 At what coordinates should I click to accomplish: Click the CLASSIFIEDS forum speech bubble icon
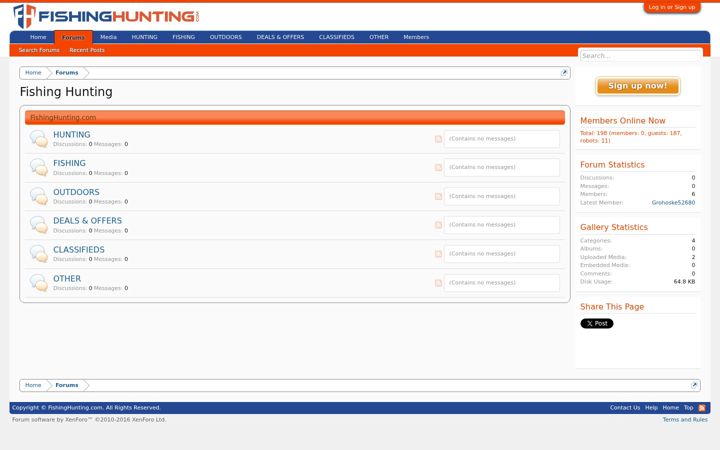(39, 254)
